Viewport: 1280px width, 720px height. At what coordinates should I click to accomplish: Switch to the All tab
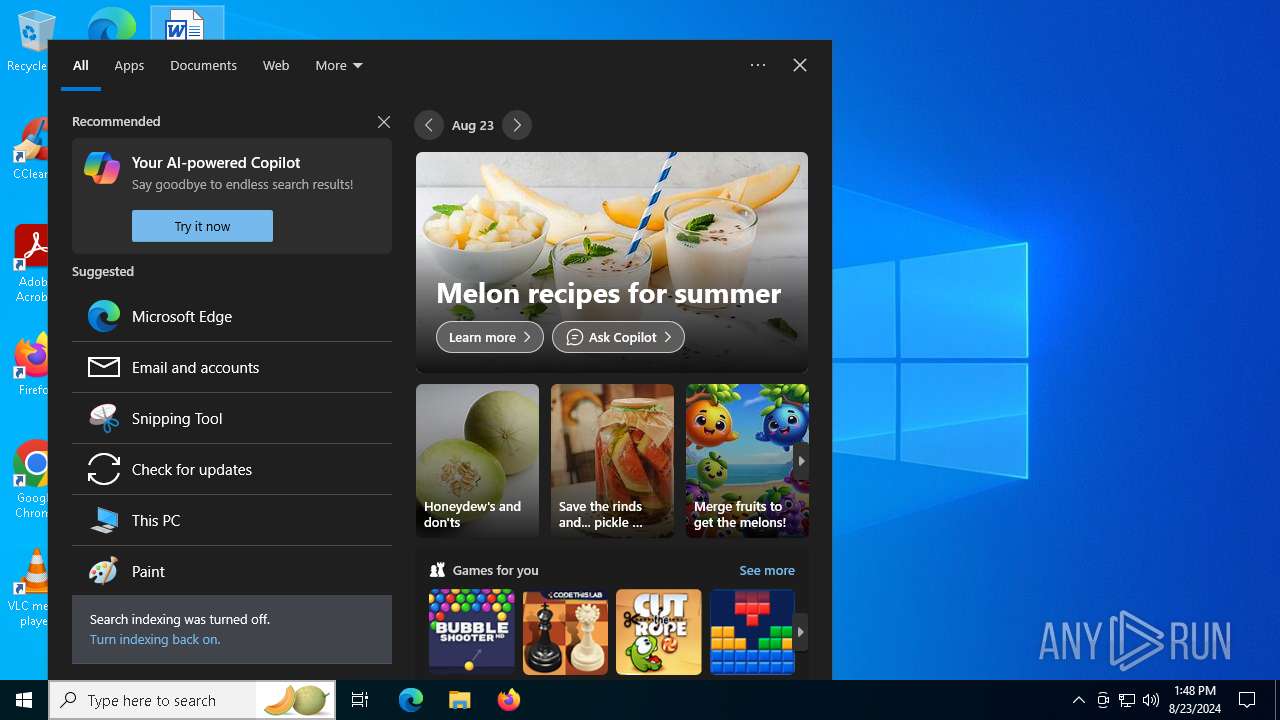pos(81,65)
